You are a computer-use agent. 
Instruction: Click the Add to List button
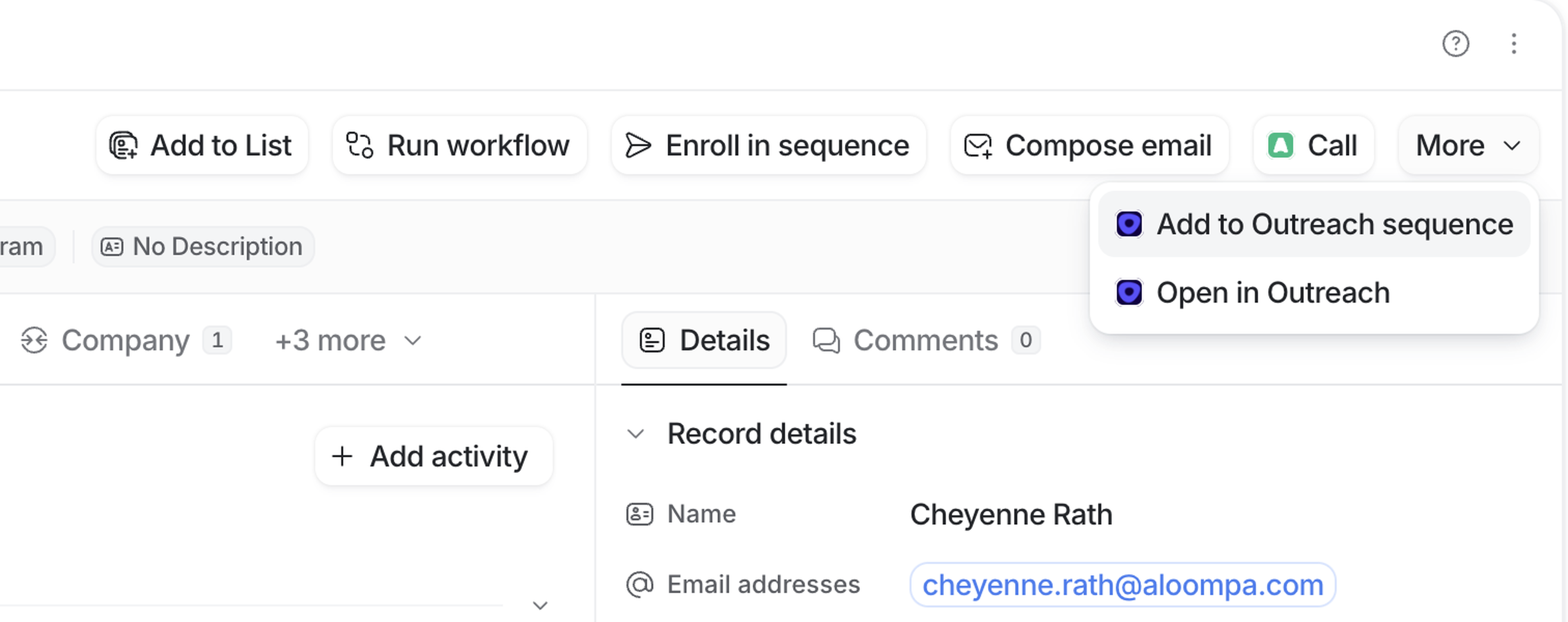202,145
